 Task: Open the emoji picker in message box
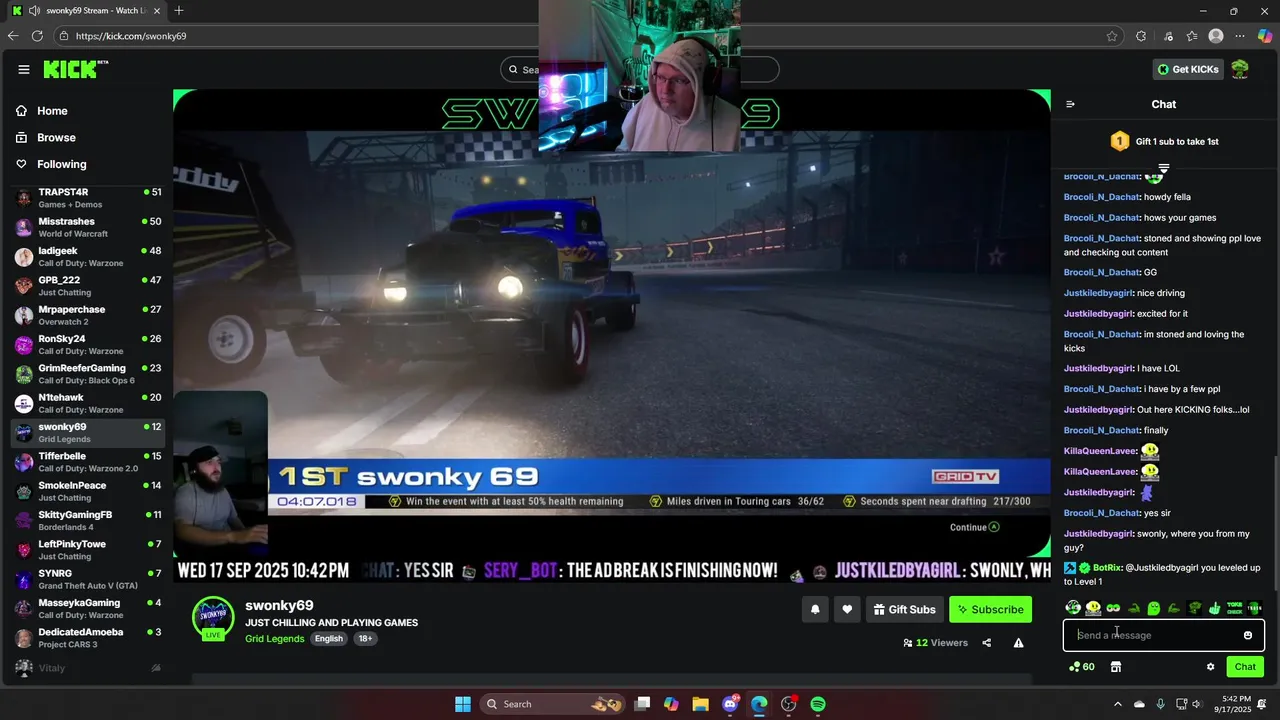point(1247,635)
